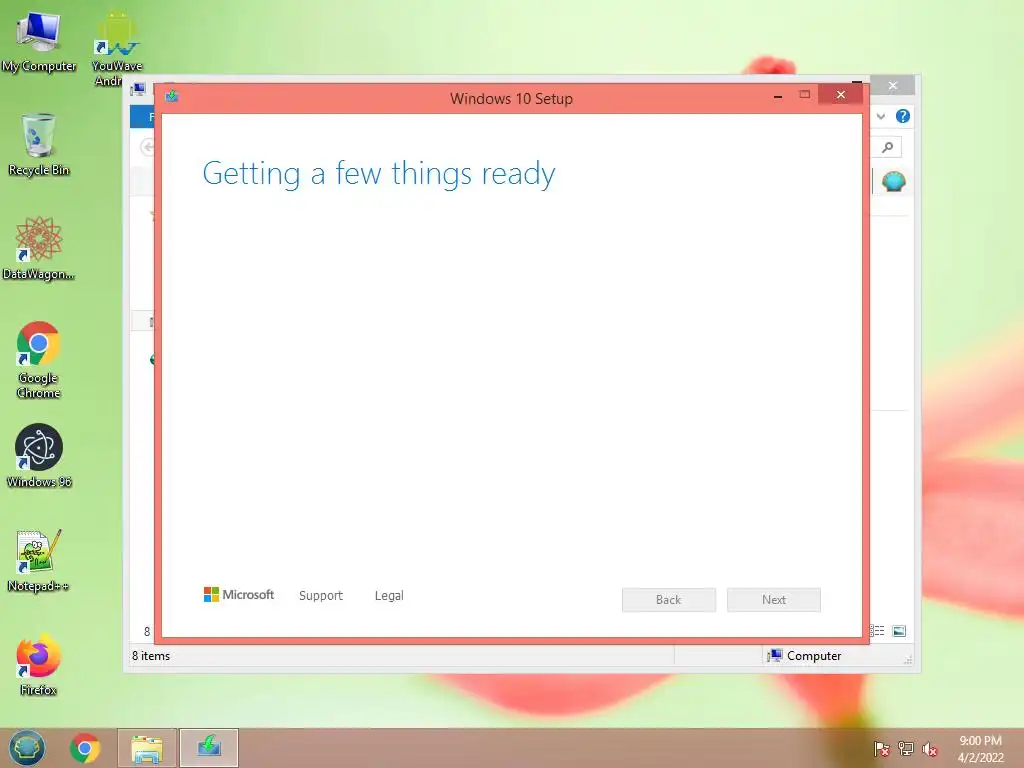Close the Explorer window behind Setup

click(893, 86)
